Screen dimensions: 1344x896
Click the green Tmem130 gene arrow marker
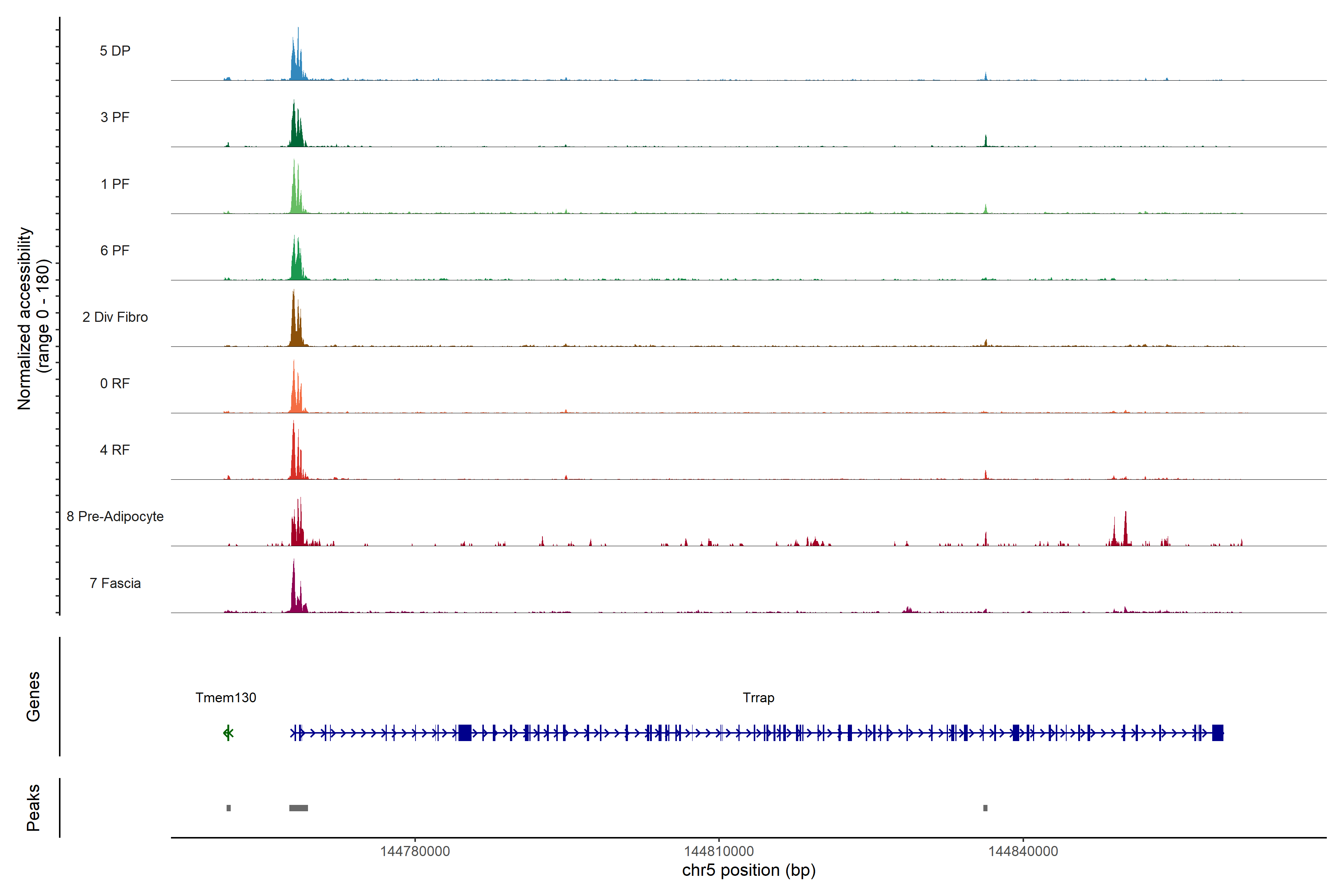228,732
